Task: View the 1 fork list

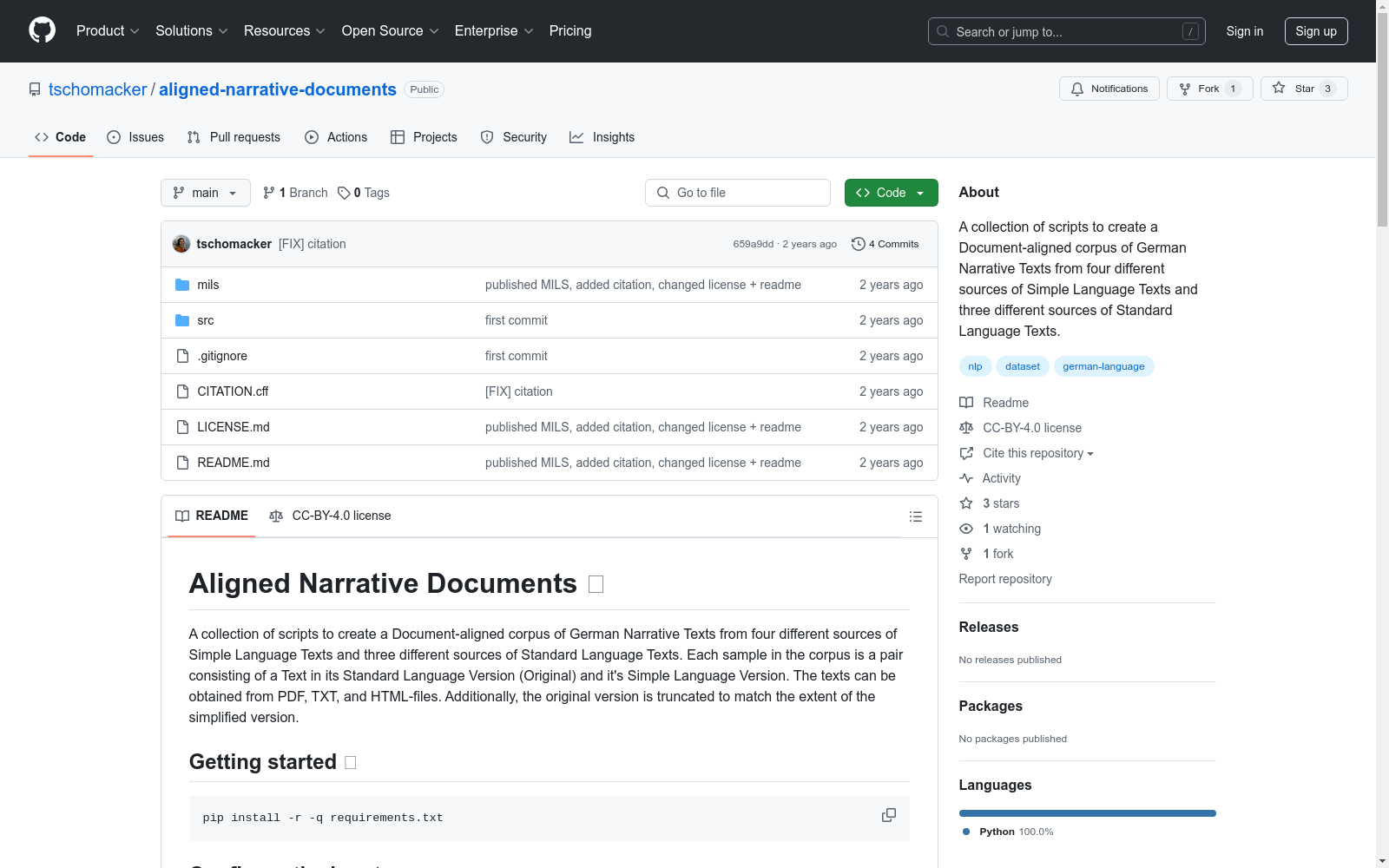Action: point(987,554)
